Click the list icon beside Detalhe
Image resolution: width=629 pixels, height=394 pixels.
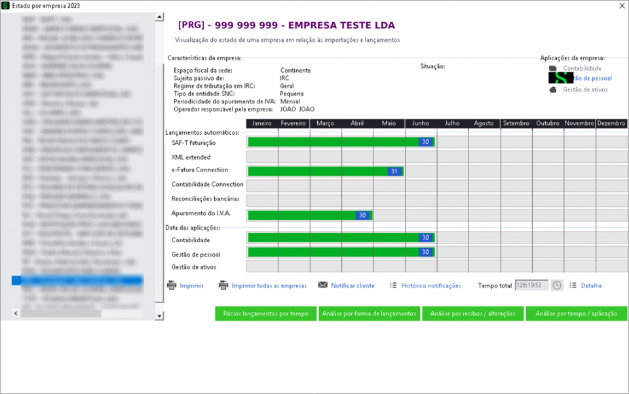click(573, 285)
